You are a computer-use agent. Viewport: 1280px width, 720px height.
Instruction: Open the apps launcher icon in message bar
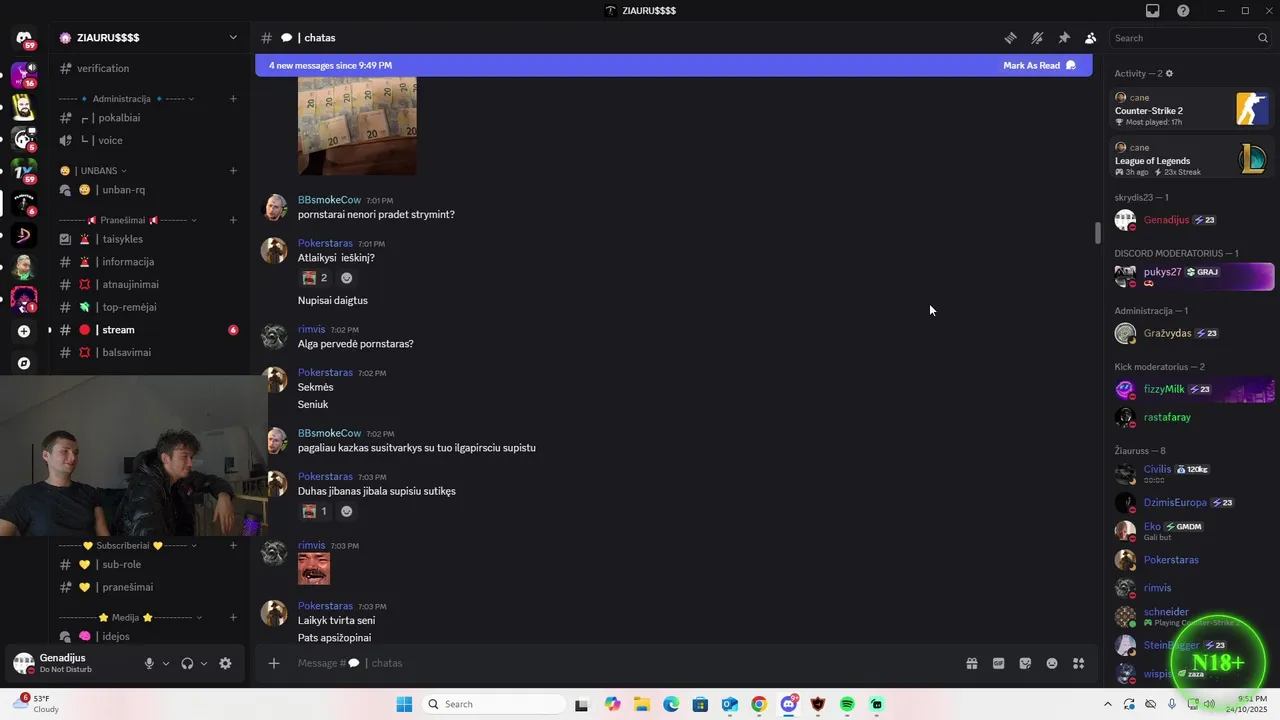point(1078,663)
